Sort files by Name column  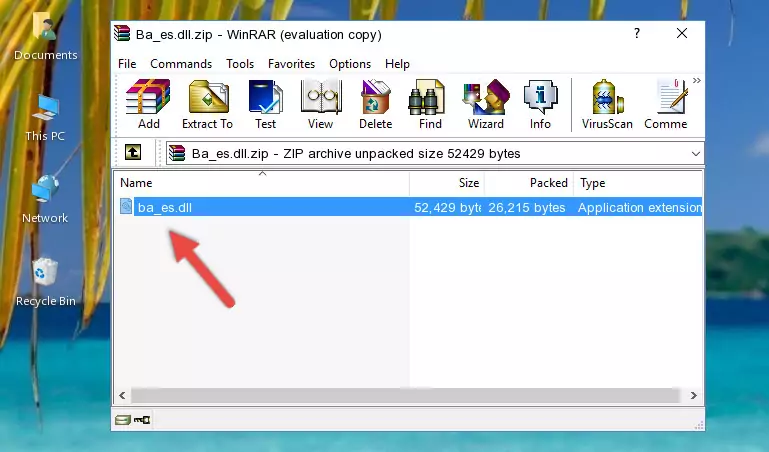(x=262, y=183)
